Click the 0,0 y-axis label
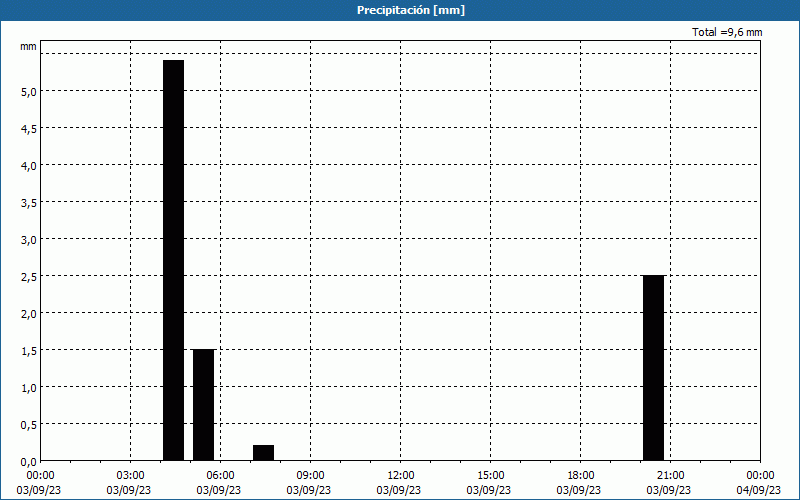Screen dimensions: 800x500 point(29,462)
